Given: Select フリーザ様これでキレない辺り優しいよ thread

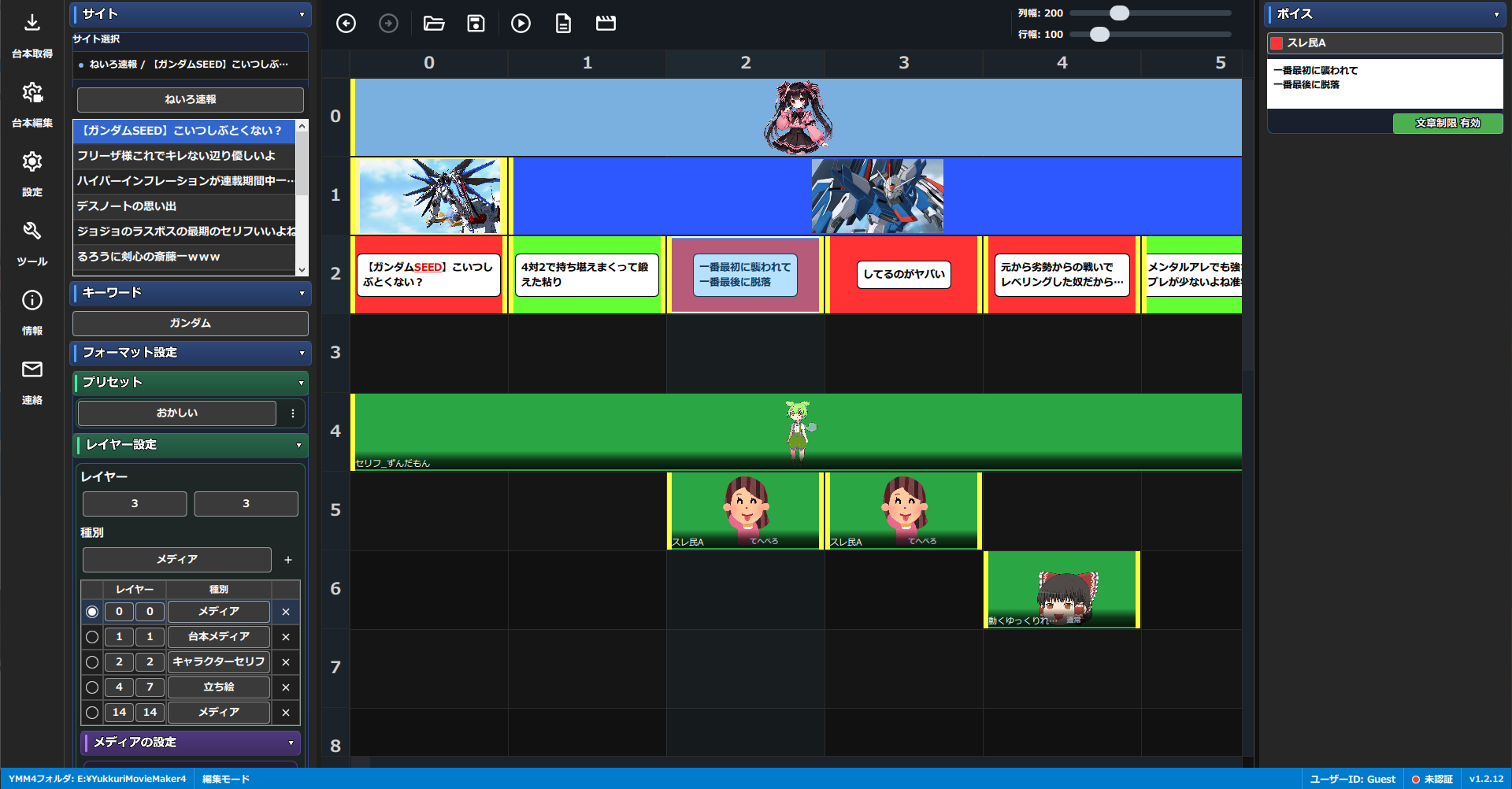Looking at the screenshot, I should click(x=184, y=156).
